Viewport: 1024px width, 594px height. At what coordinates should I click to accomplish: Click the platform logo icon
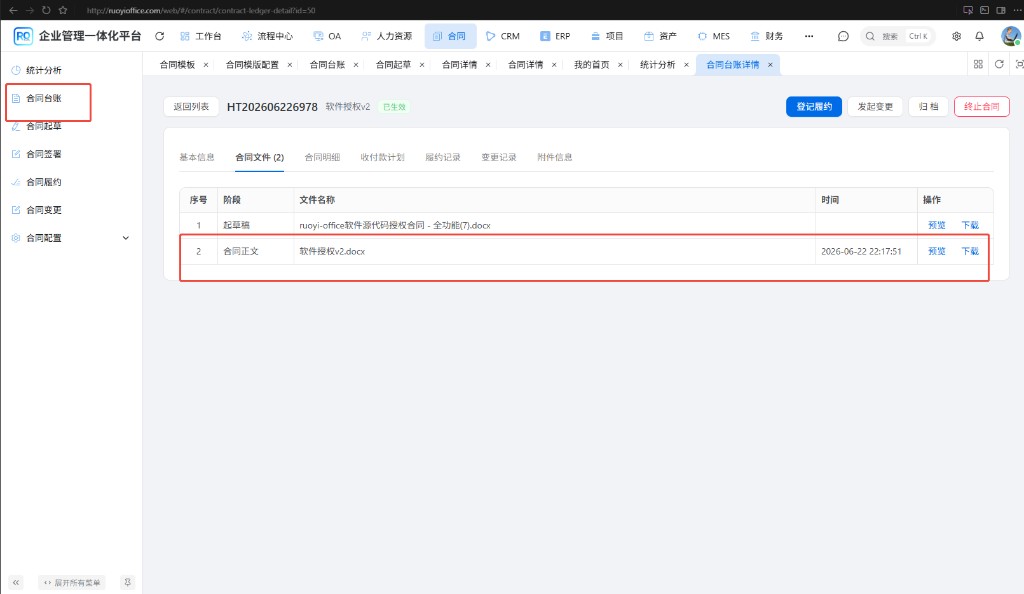[x=23, y=36]
